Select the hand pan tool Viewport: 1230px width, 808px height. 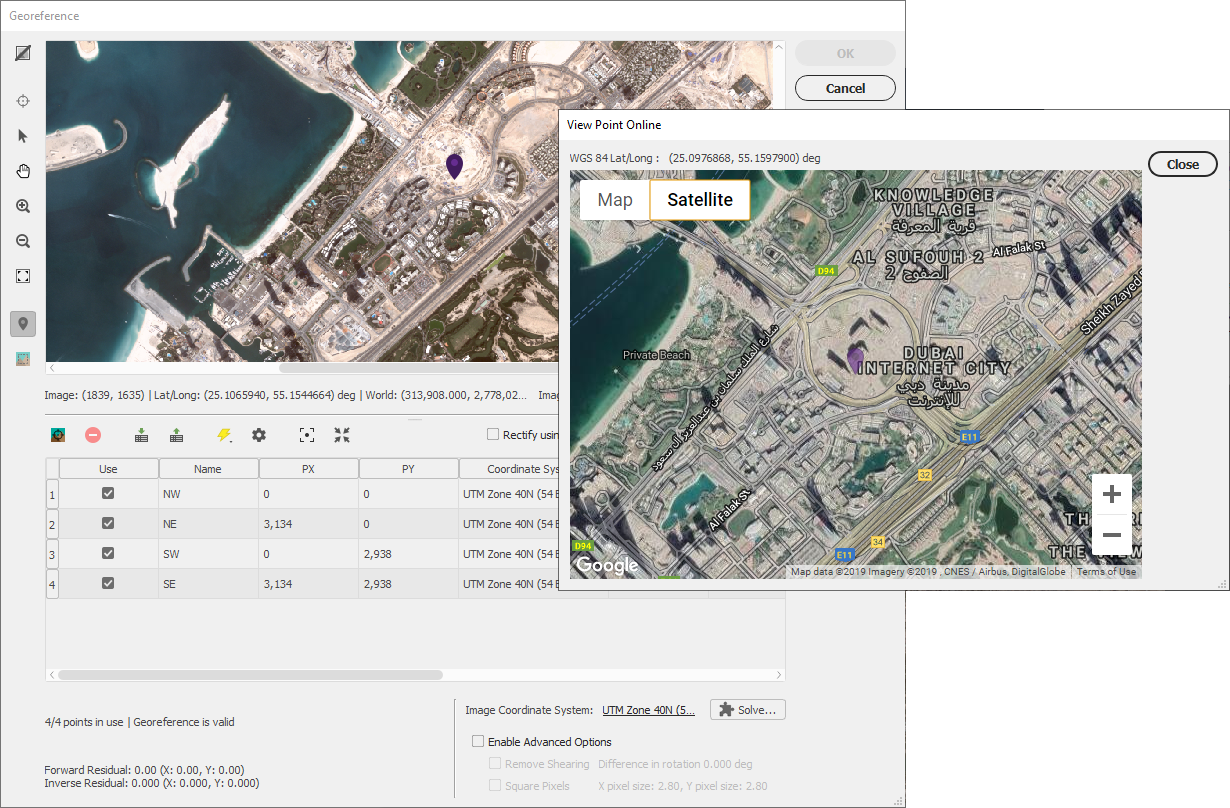click(x=23, y=171)
